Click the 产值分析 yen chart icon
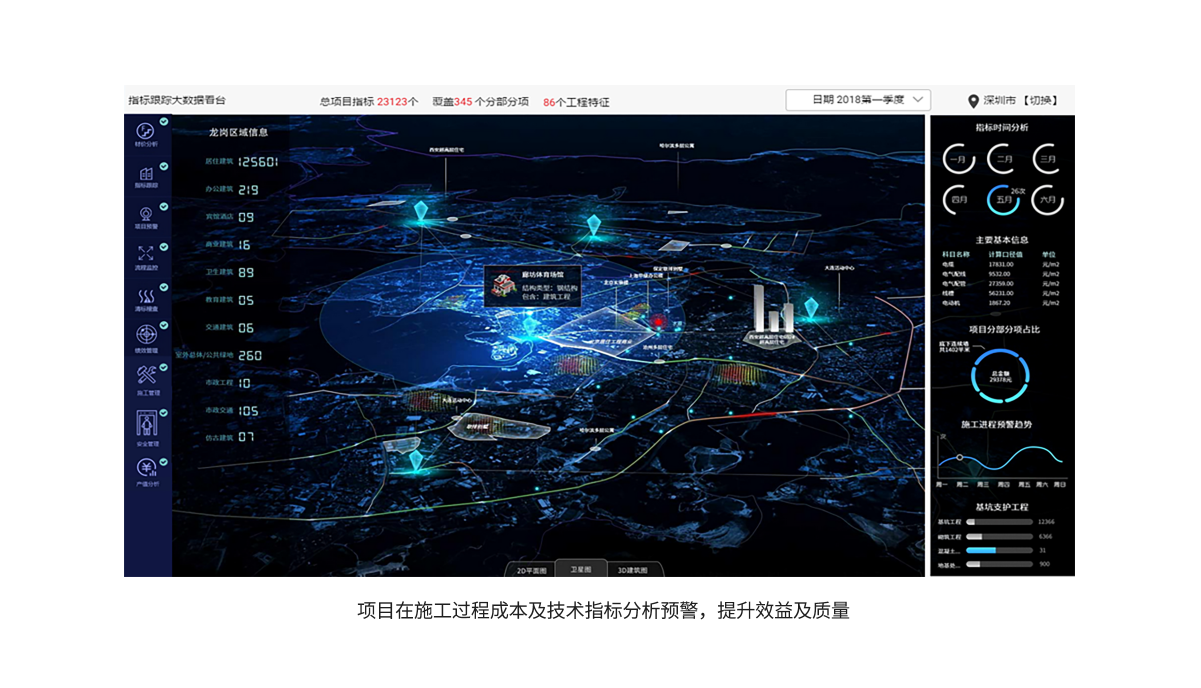Viewport: 1201px width, 688px height. click(x=146, y=468)
